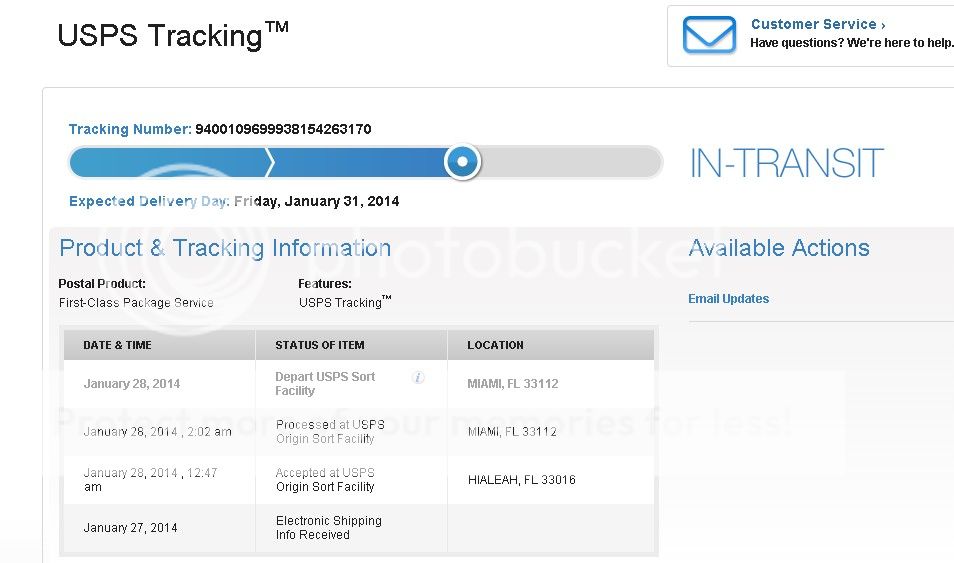Click expected delivery date Friday, January 31, 2014
Viewport: 954px width, 563px height.
pyautogui.click(x=316, y=201)
